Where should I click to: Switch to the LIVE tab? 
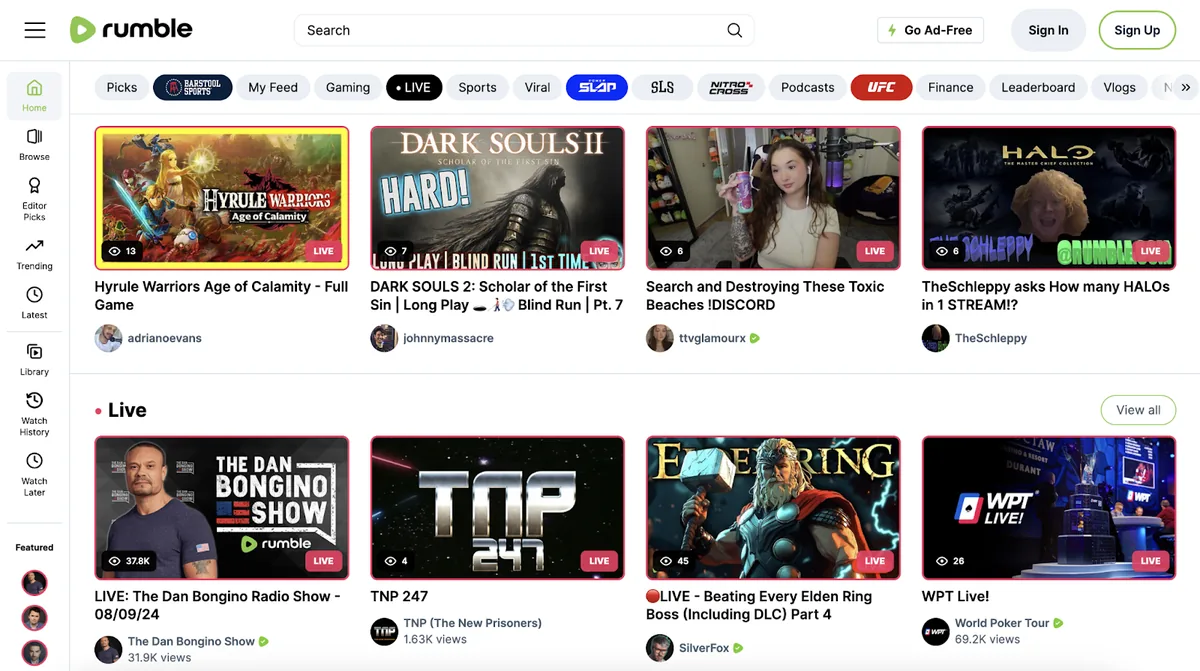[x=413, y=87]
